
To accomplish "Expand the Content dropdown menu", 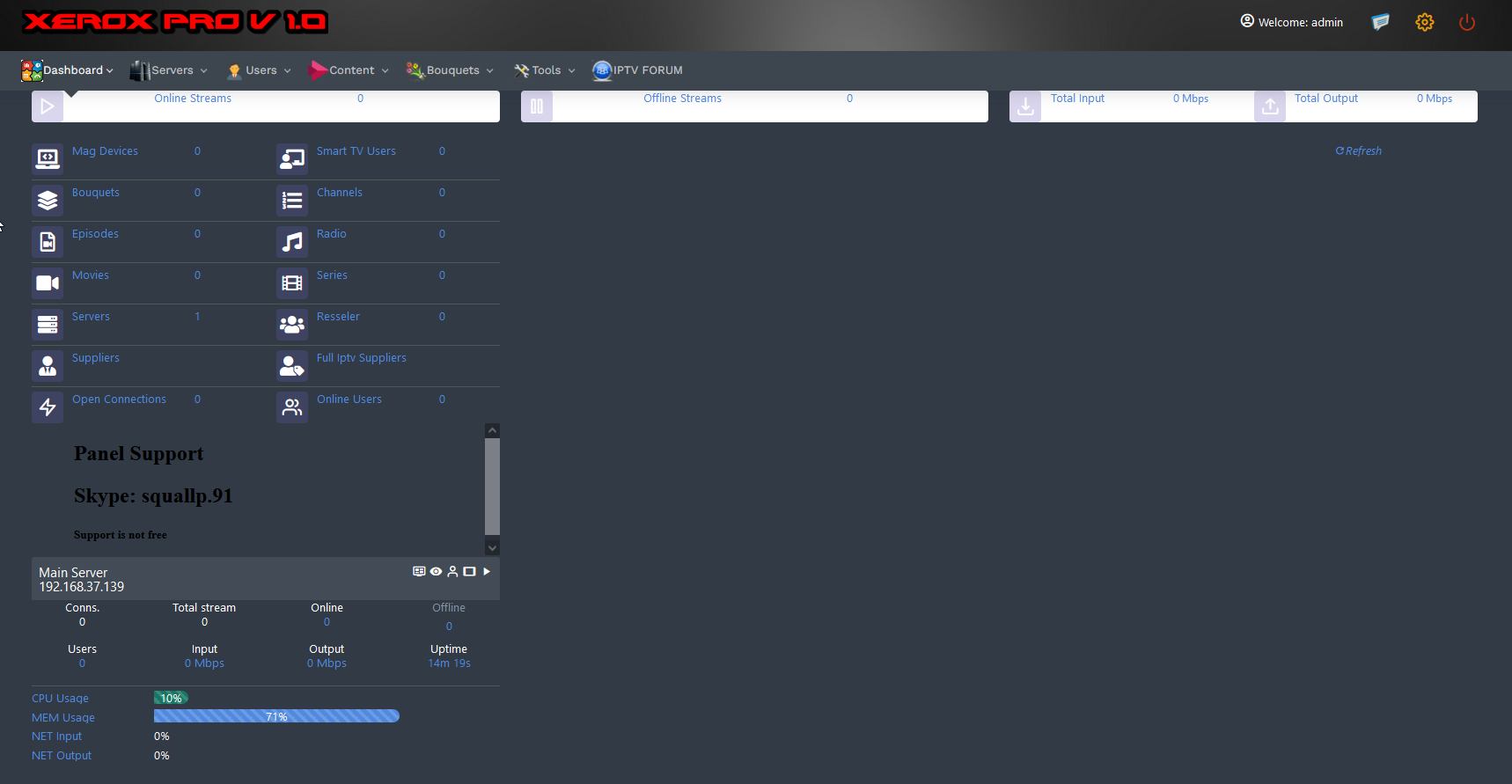I will tap(349, 70).
